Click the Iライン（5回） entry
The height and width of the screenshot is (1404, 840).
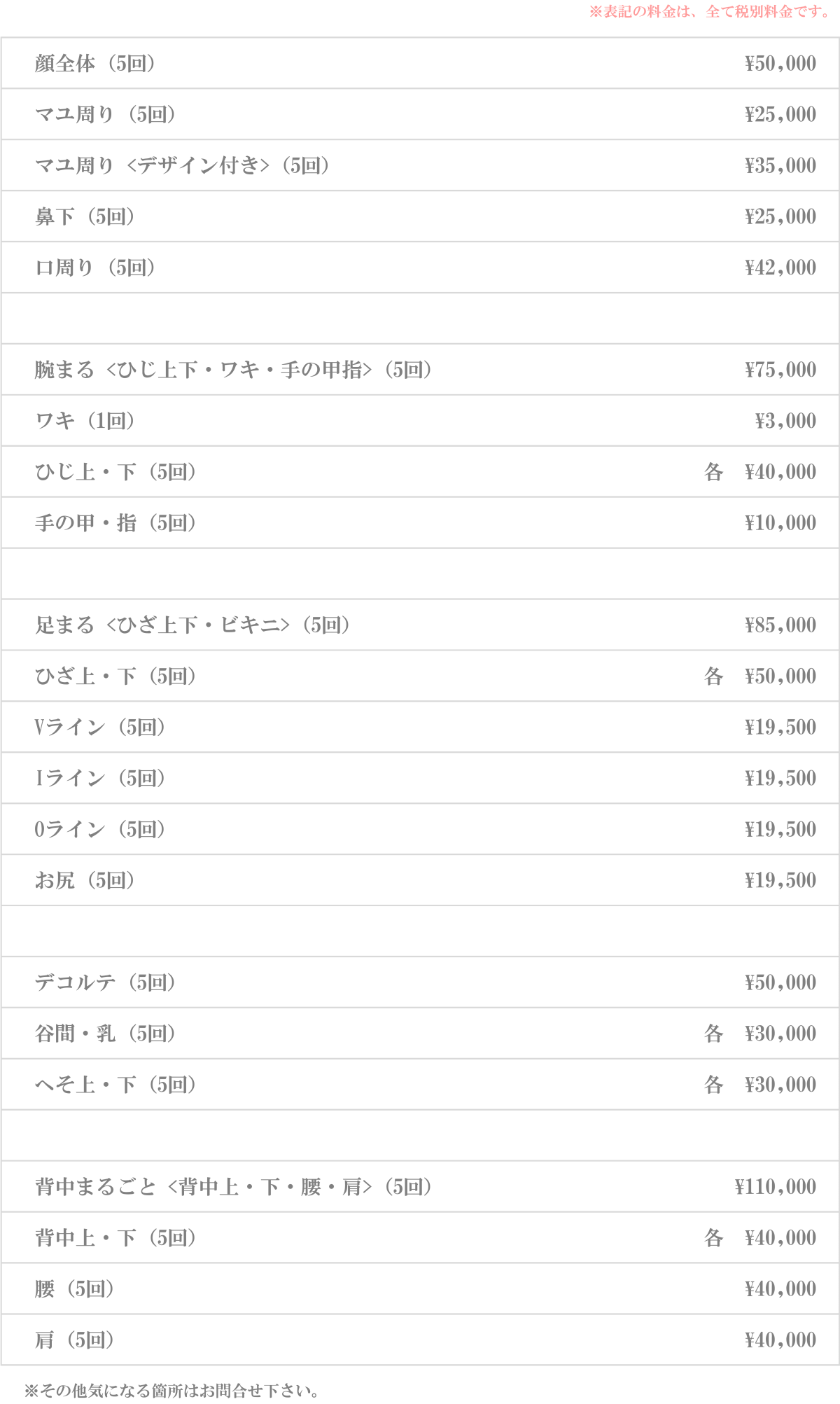[x=100, y=779]
